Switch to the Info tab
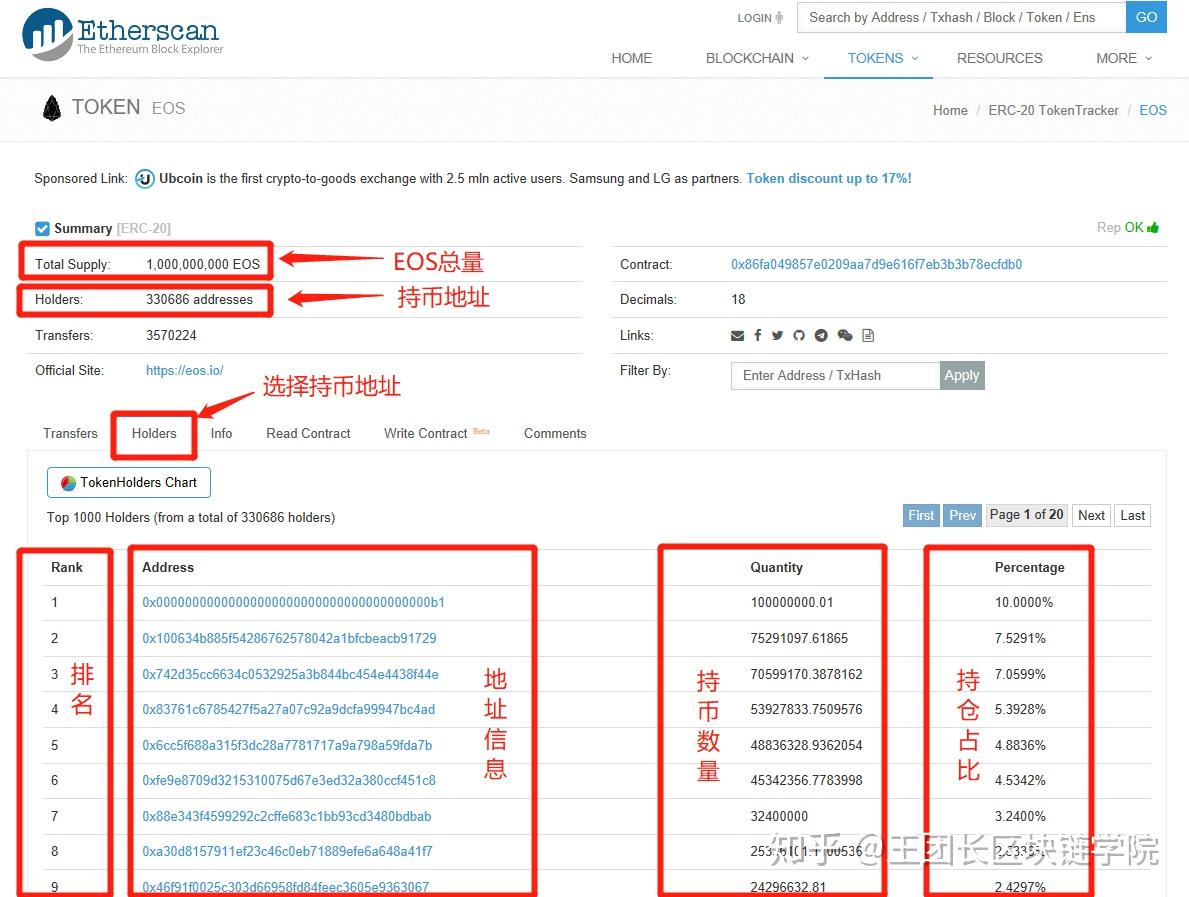 [x=221, y=434]
